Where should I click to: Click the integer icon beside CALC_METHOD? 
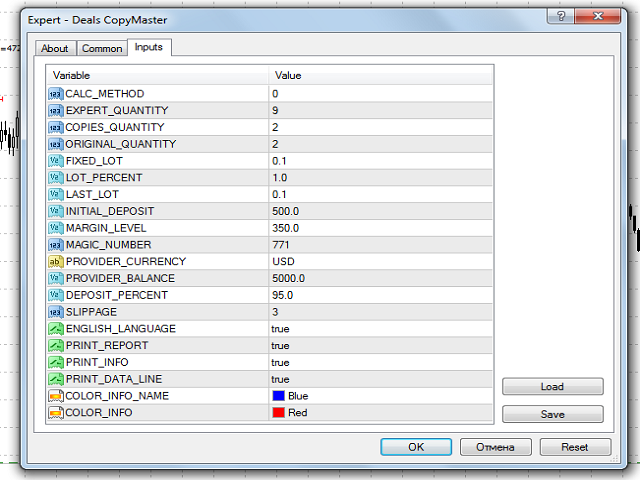click(56, 93)
